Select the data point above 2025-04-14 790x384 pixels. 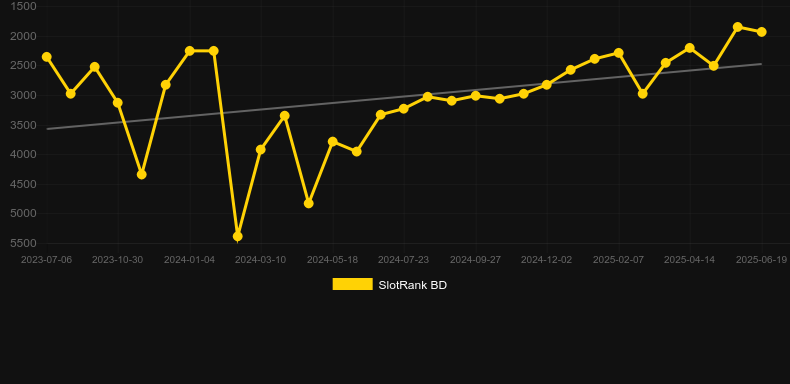point(690,48)
